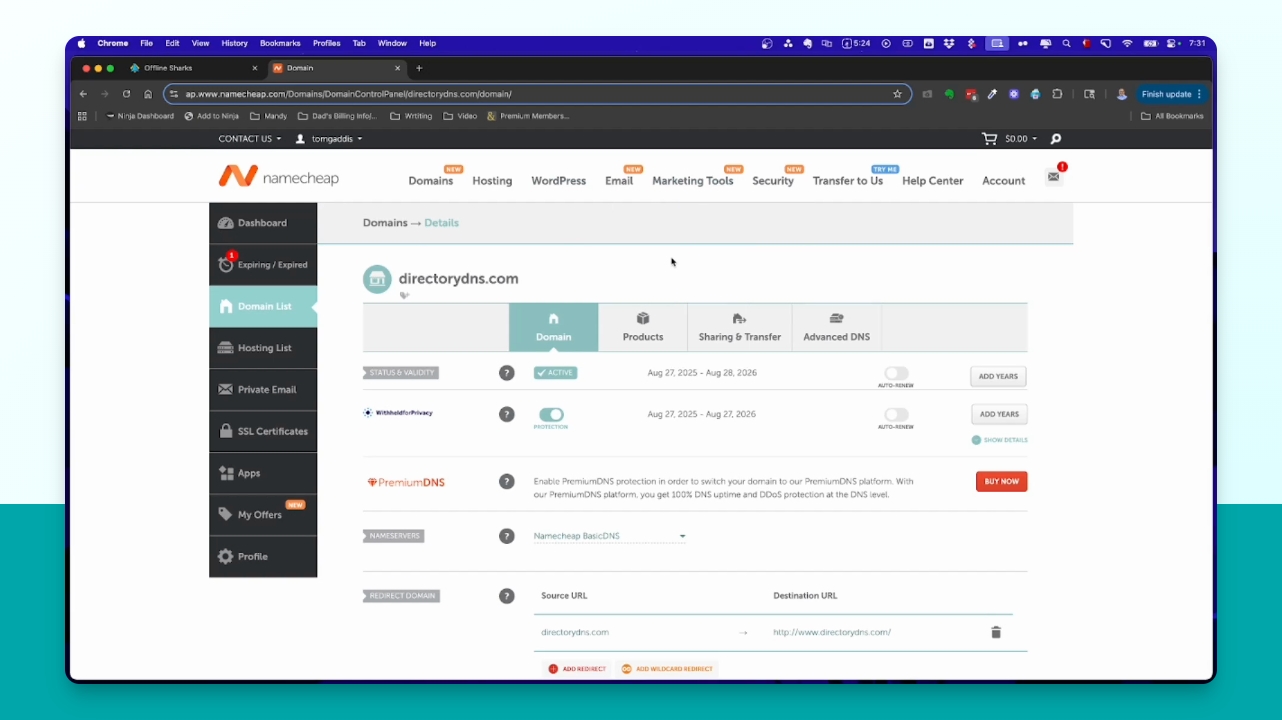Open the All Bookmarks folder

point(1173,116)
